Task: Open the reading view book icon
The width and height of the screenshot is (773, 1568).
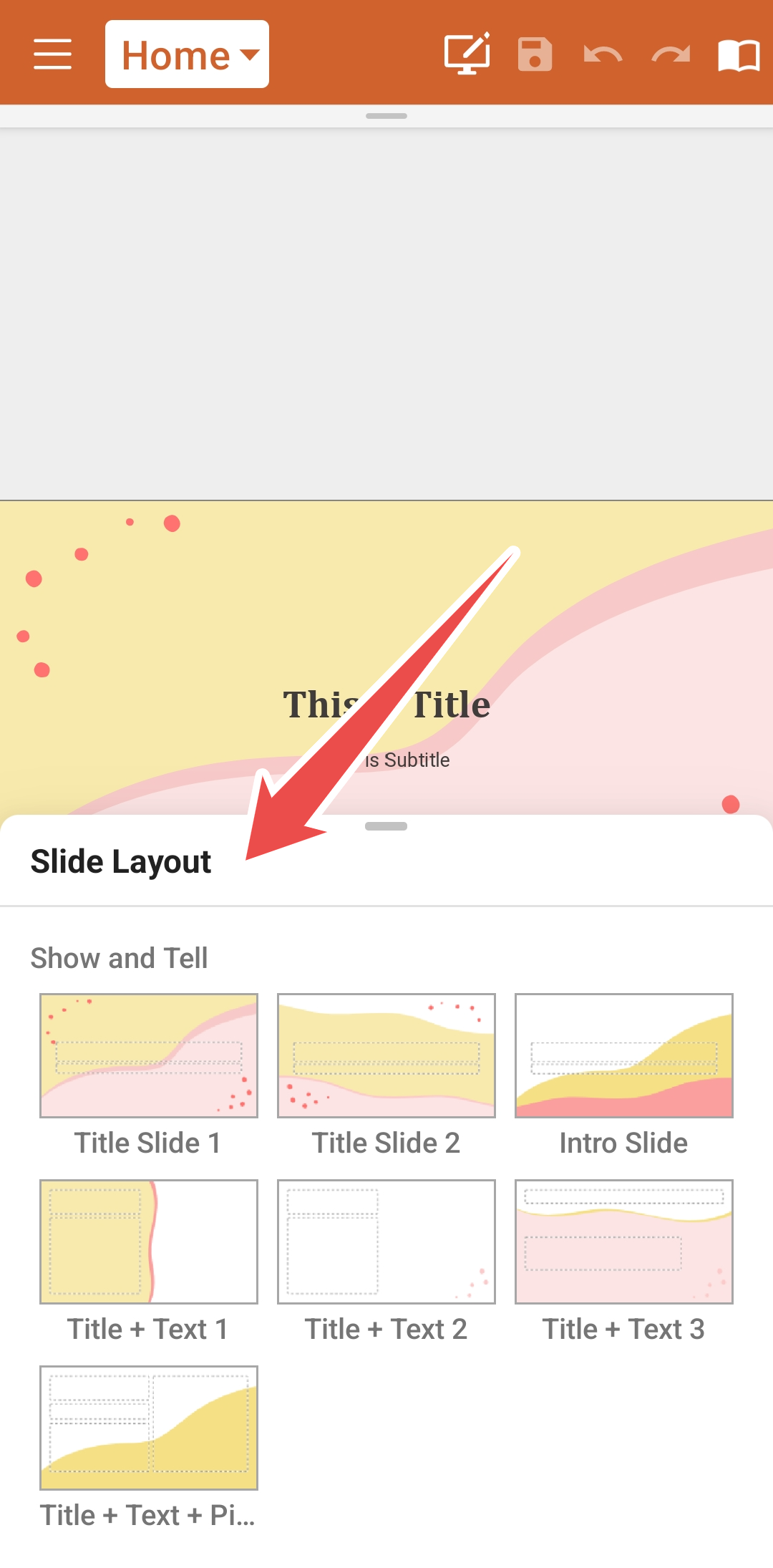Action: 739,55
